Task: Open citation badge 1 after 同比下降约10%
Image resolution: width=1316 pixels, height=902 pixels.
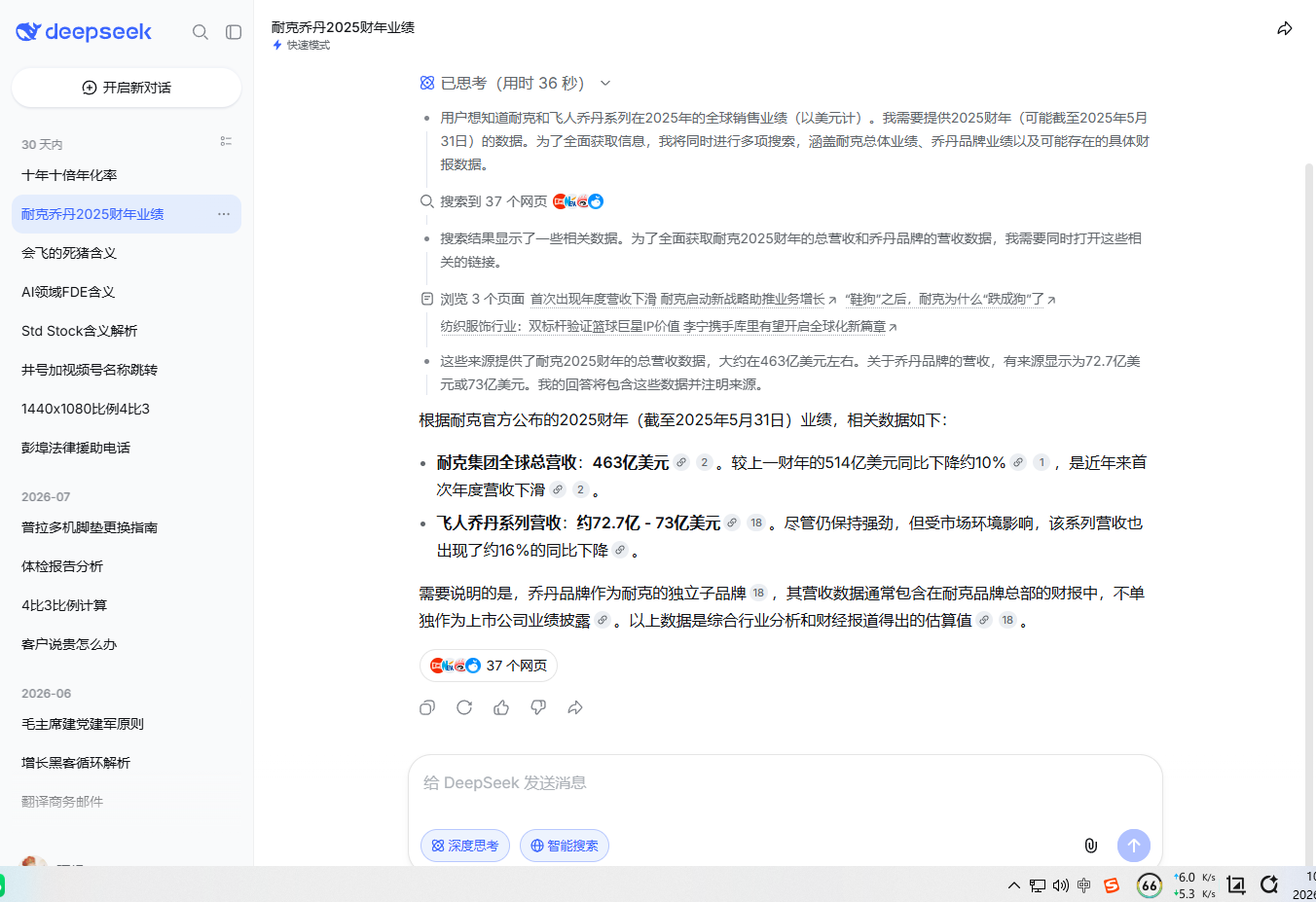Action: tap(1042, 462)
